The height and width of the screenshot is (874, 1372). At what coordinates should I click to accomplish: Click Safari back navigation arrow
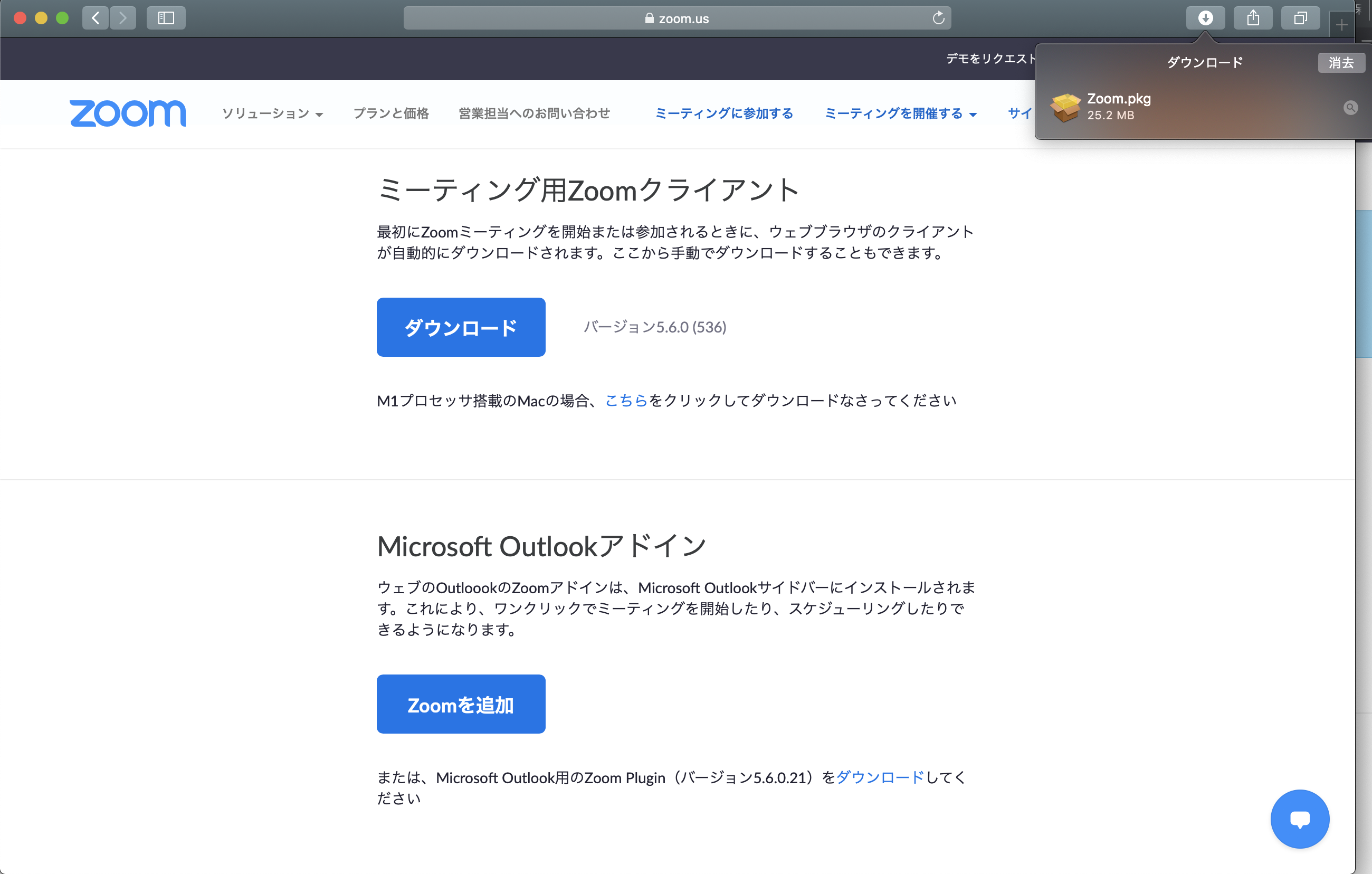95,18
